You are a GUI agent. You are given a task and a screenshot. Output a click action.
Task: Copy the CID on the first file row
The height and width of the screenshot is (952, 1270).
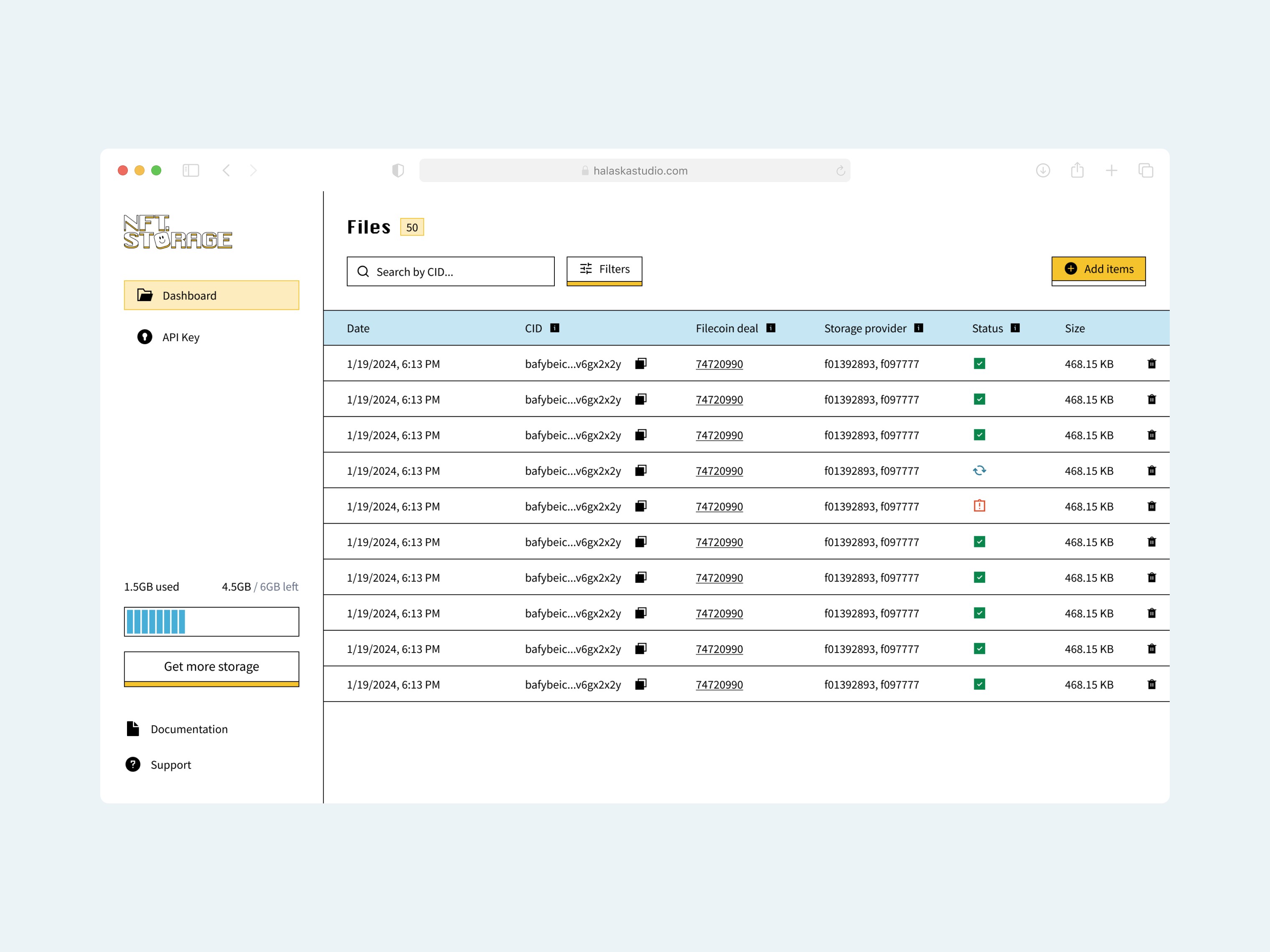point(641,364)
